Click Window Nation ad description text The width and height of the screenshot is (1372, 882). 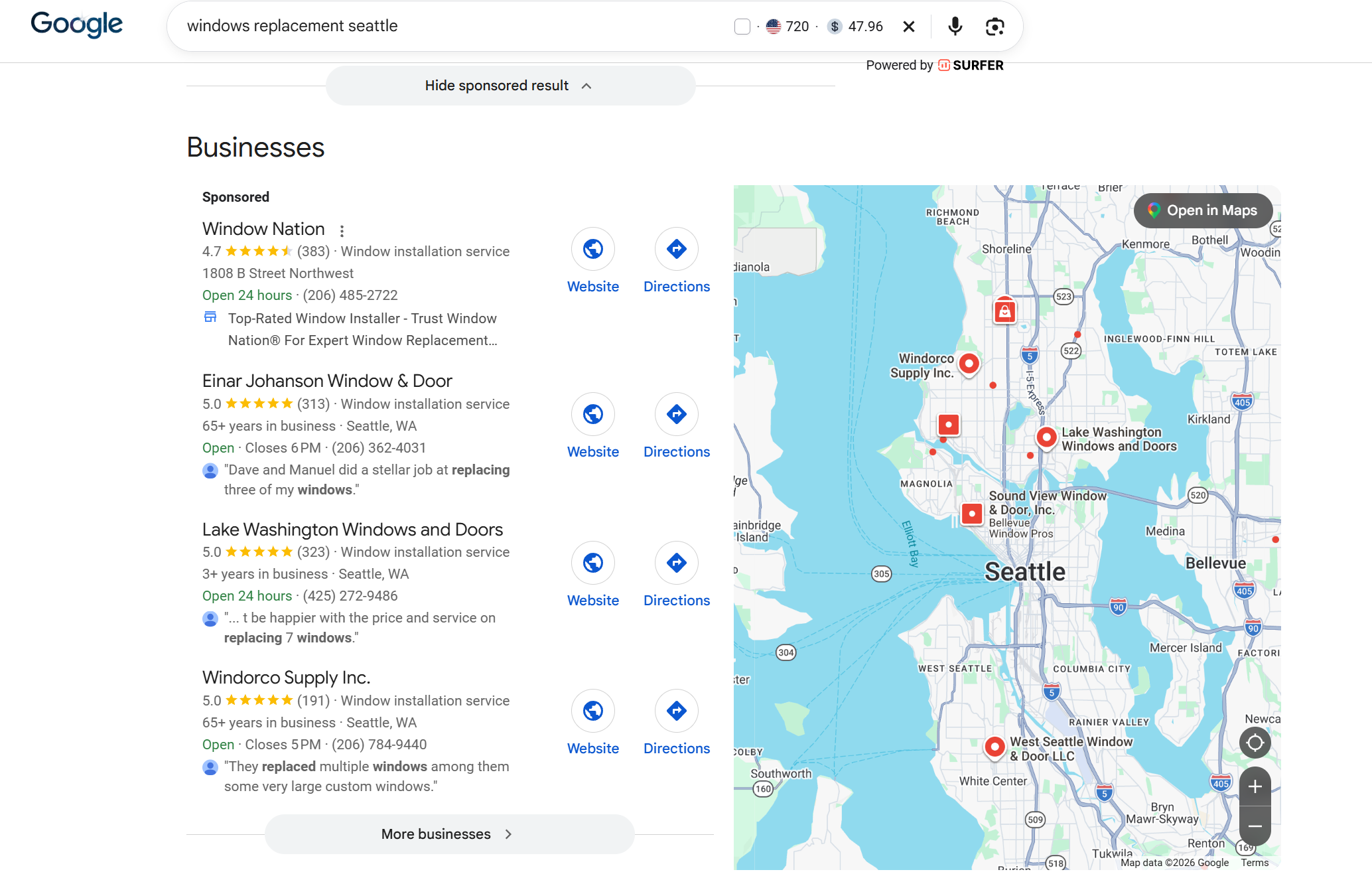(362, 330)
